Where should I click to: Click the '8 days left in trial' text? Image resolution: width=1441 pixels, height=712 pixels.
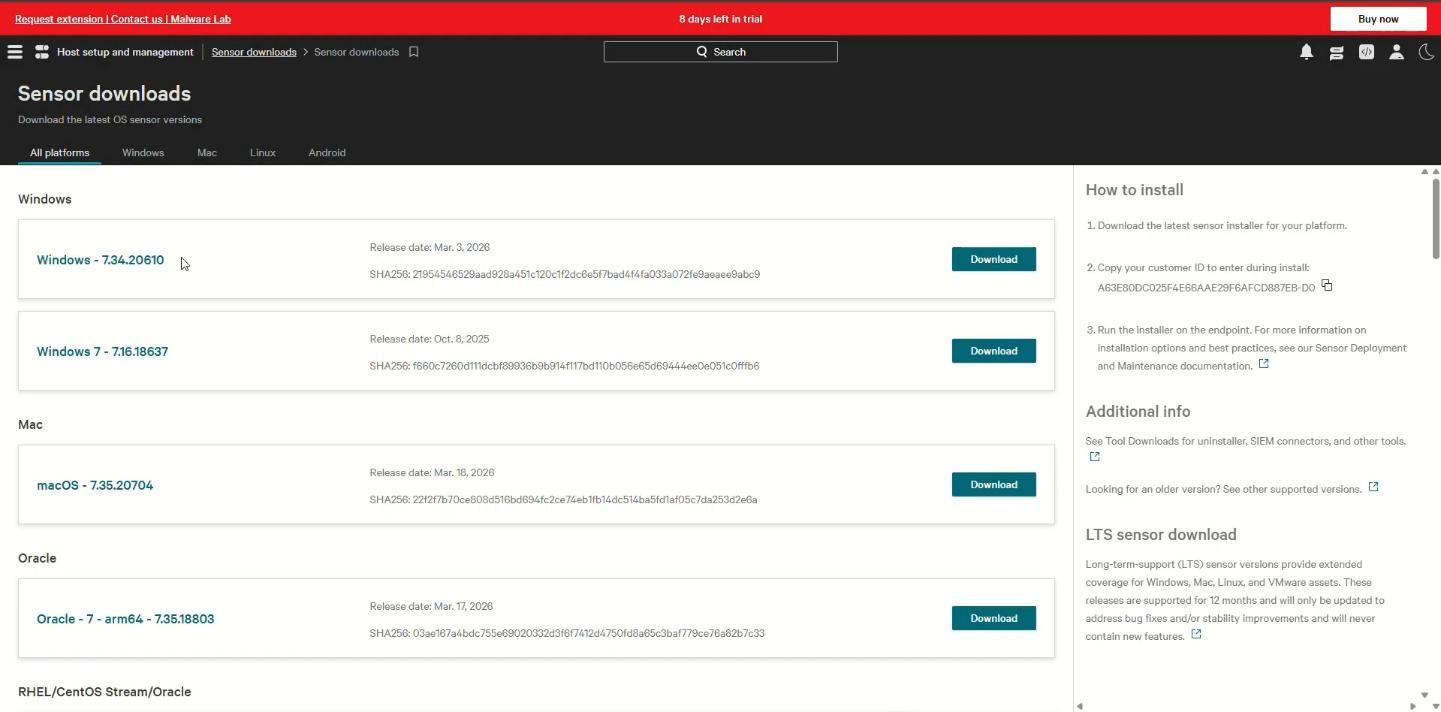click(720, 19)
